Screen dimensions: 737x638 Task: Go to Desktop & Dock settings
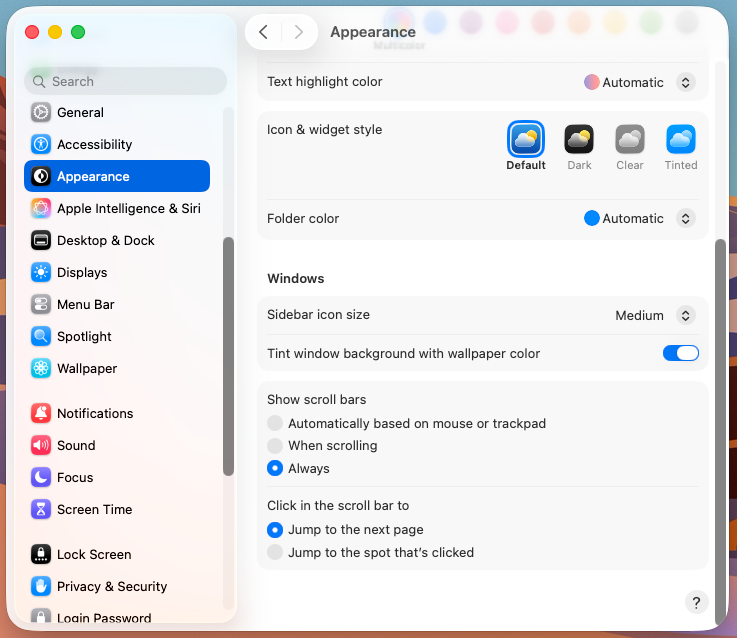coord(106,240)
